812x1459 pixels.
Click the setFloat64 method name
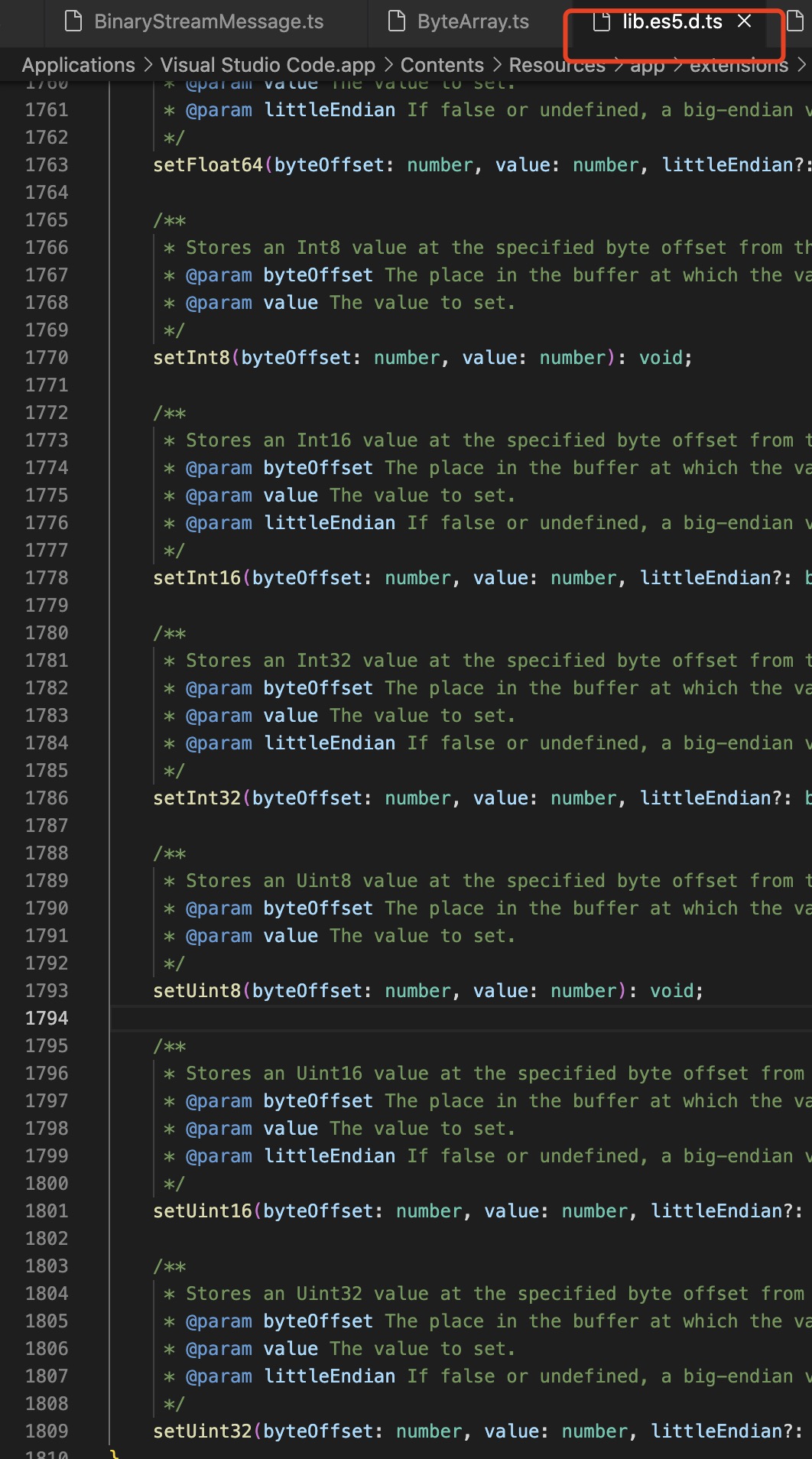208,165
